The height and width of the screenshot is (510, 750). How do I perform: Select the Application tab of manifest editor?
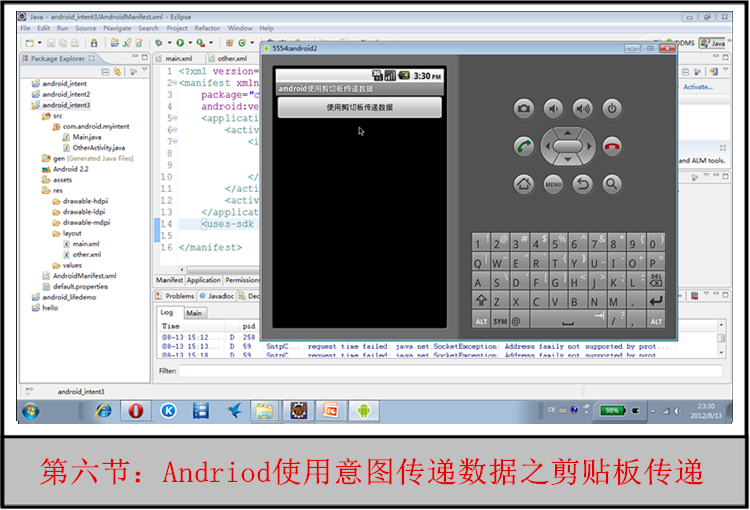point(204,280)
